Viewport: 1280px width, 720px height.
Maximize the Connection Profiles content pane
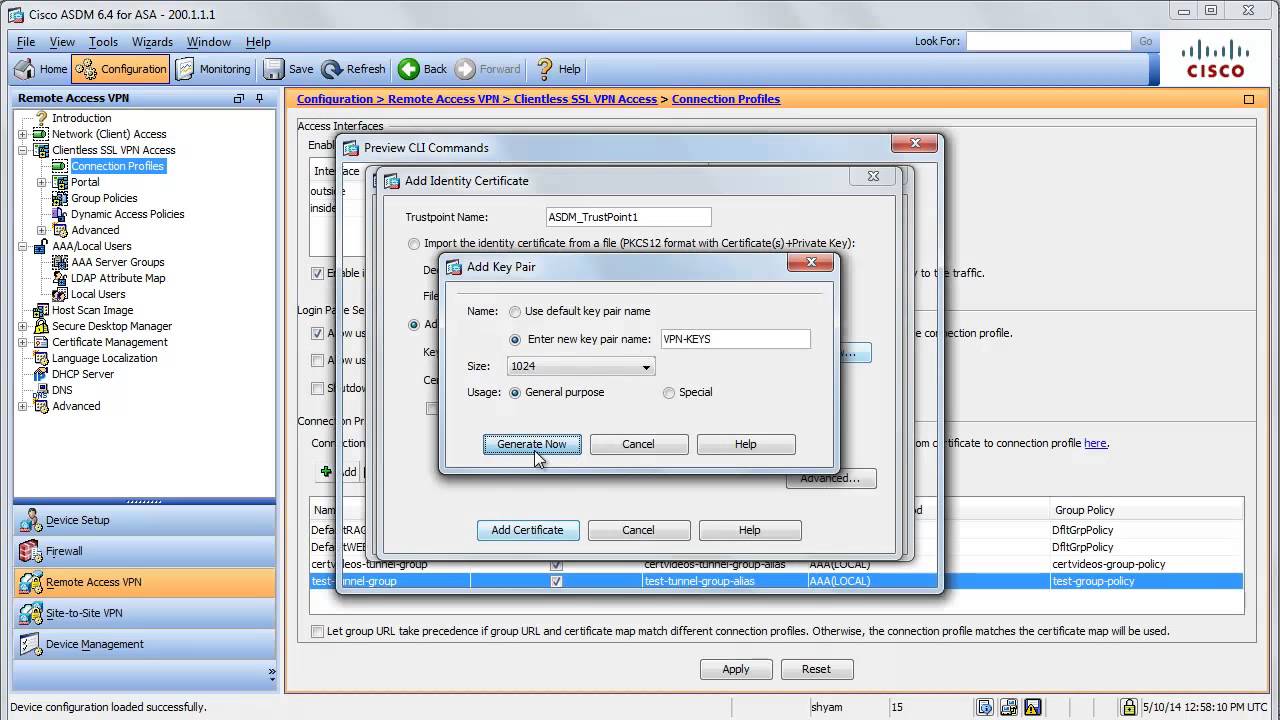pos(1249,99)
